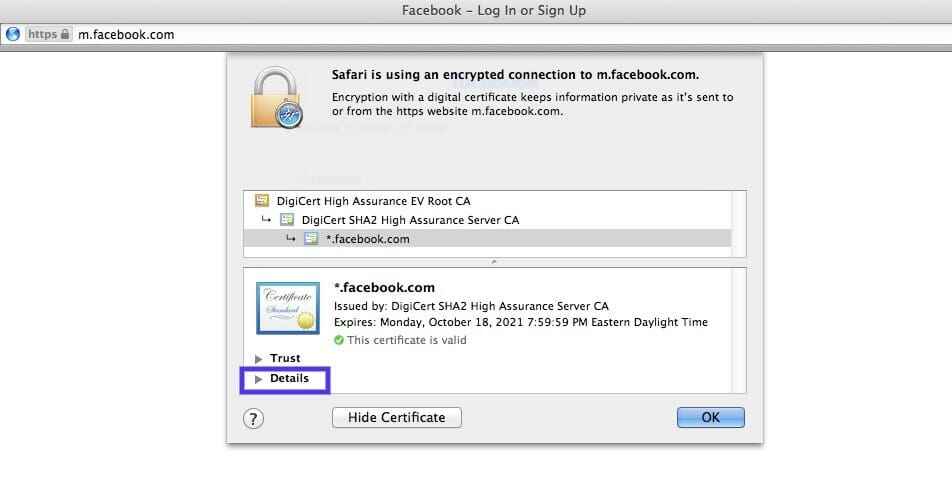Select DigiCert SHA2 High Assurance Server CA row
952x477 pixels.
[410, 220]
